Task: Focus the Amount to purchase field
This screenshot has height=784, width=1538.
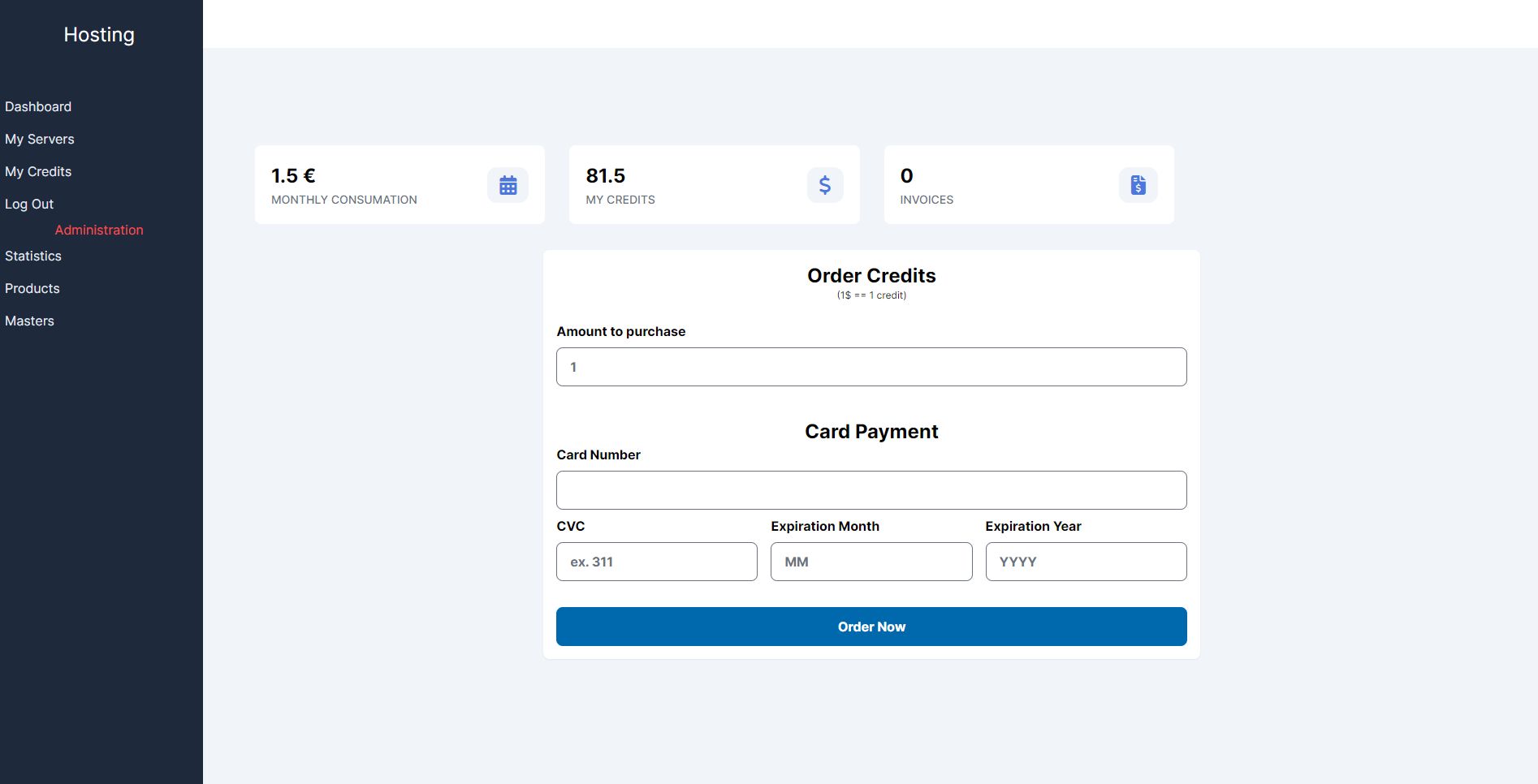Action: pos(871,367)
